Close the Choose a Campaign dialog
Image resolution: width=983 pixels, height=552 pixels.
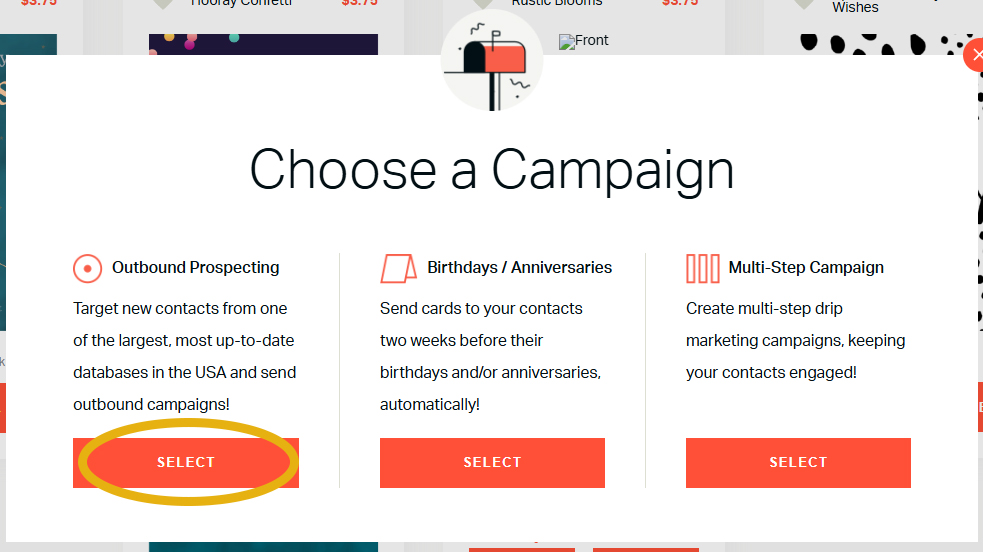click(974, 56)
